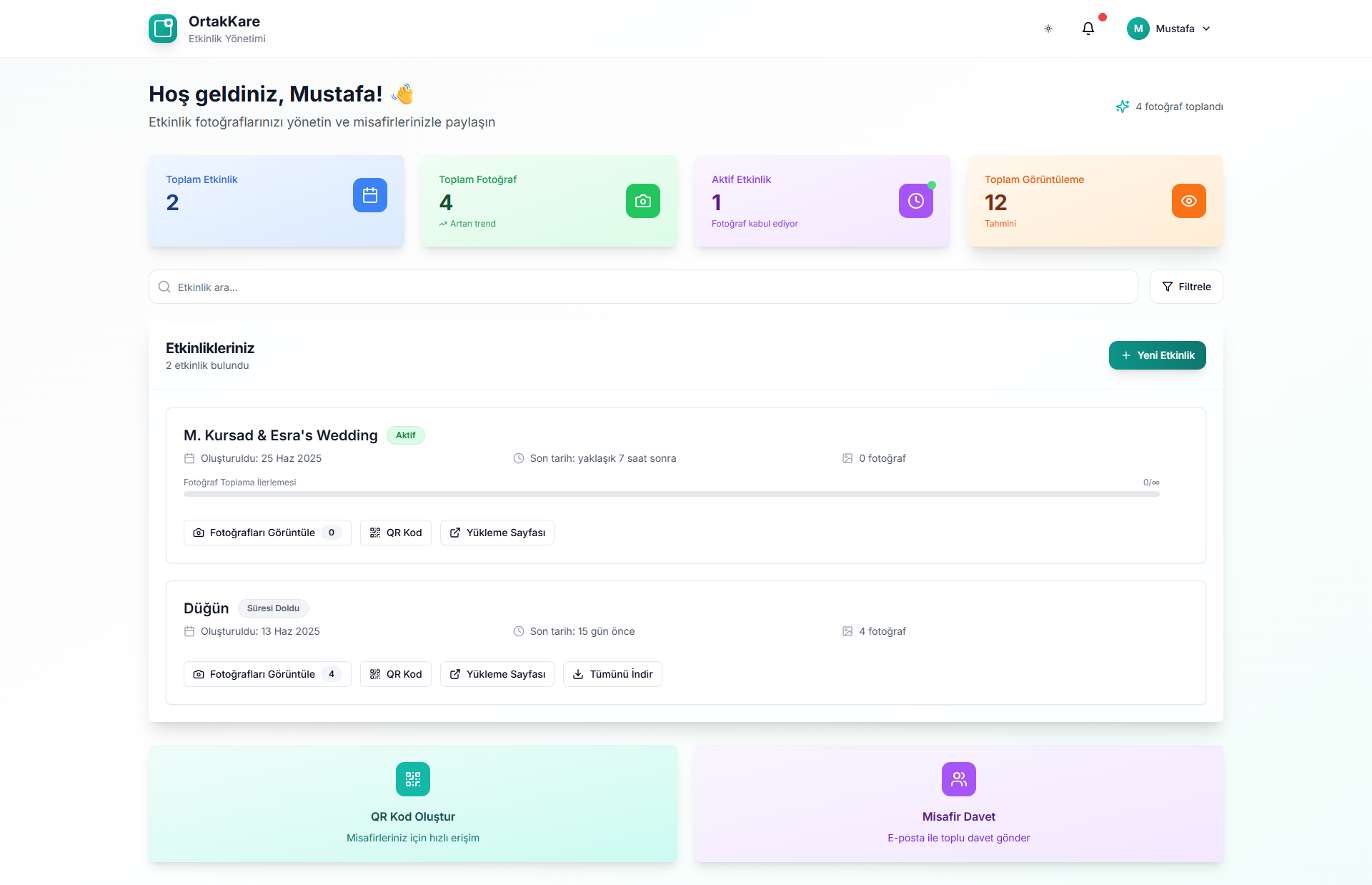The image size is (1372, 885).
Task: Open M. Kursad & Esra's Wedding title
Action: 281,435
